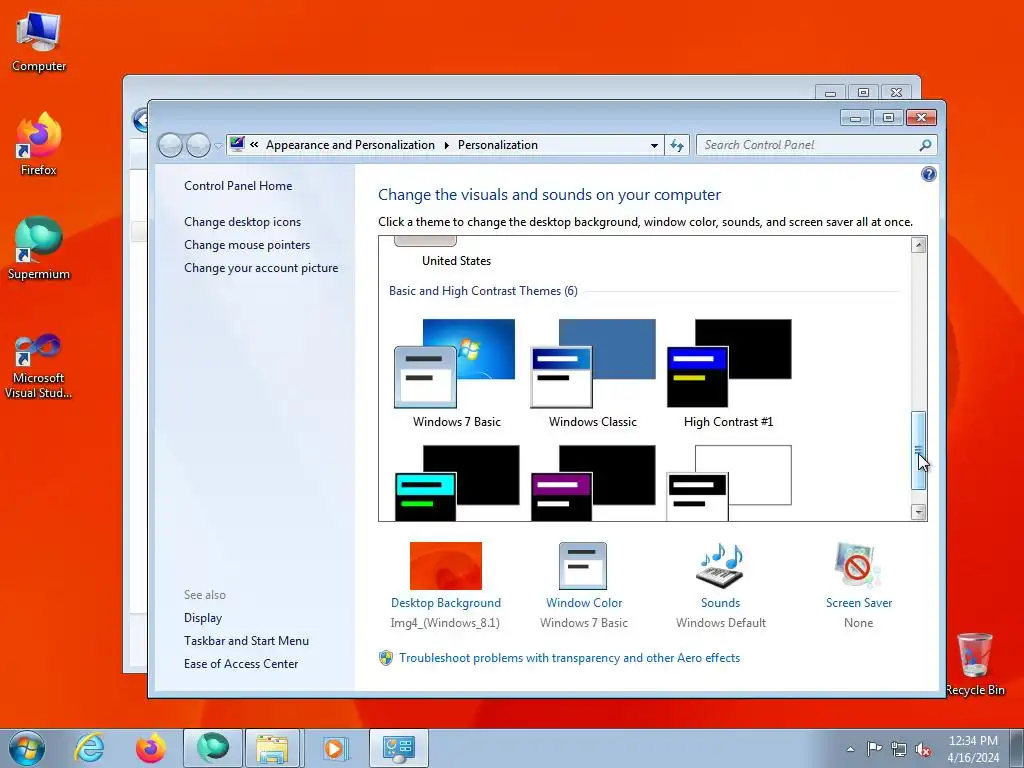This screenshot has height=768, width=1024.
Task: Open Display under See also
Action: [x=202, y=618]
